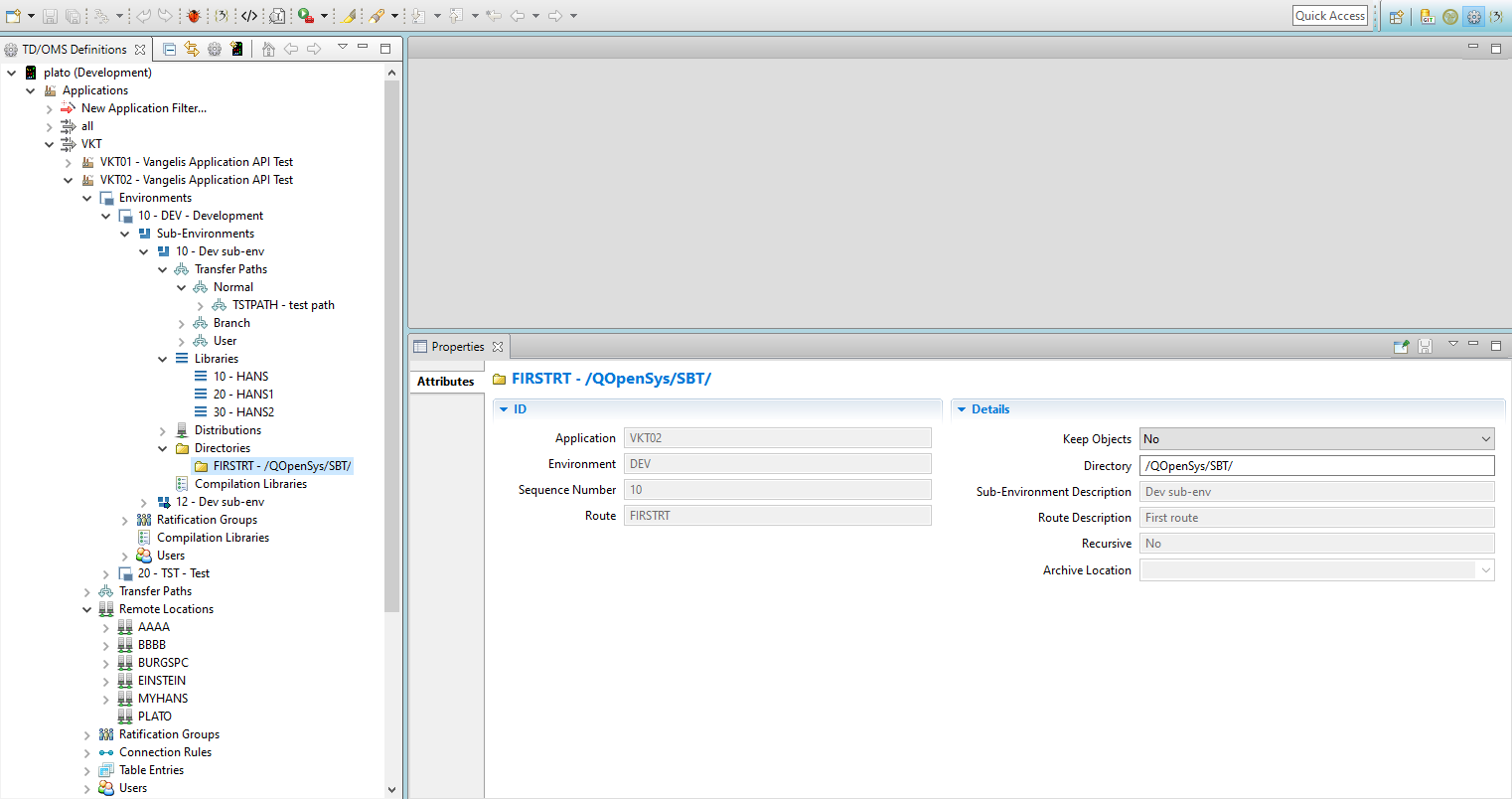The height and width of the screenshot is (799, 1512).
Task: Click the angle-brackets code icon in toolbar
Action: coord(249,16)
